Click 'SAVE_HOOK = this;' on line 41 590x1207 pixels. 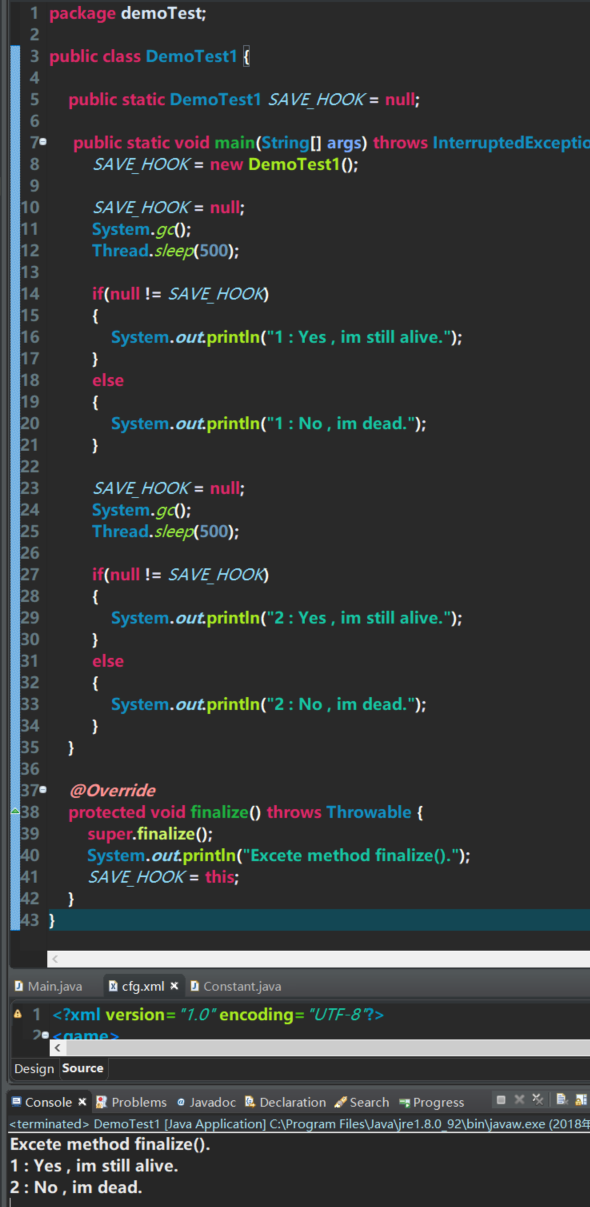(x=164, y=877)
